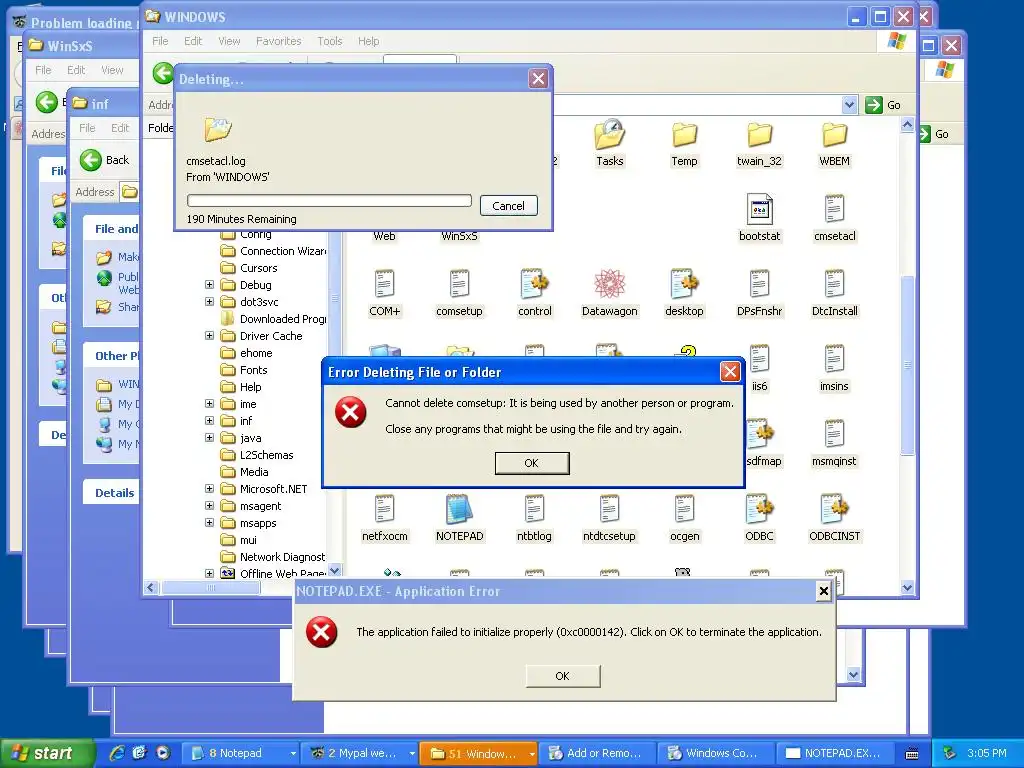Open File menu in WINDOWS window
1024x768 pixels.
click(x=160, y=41)
